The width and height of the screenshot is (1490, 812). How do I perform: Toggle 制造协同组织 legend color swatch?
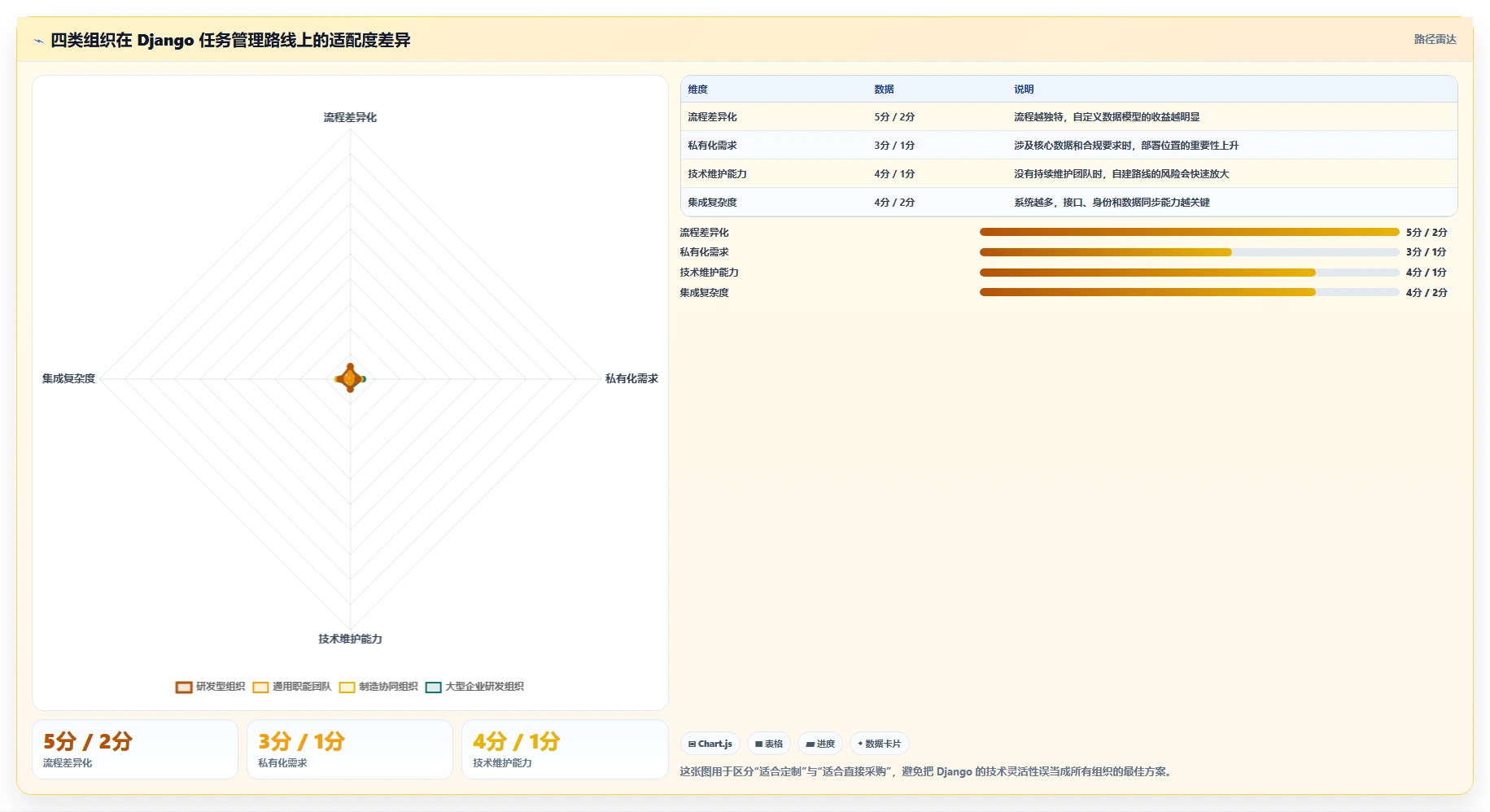(347, 688)
